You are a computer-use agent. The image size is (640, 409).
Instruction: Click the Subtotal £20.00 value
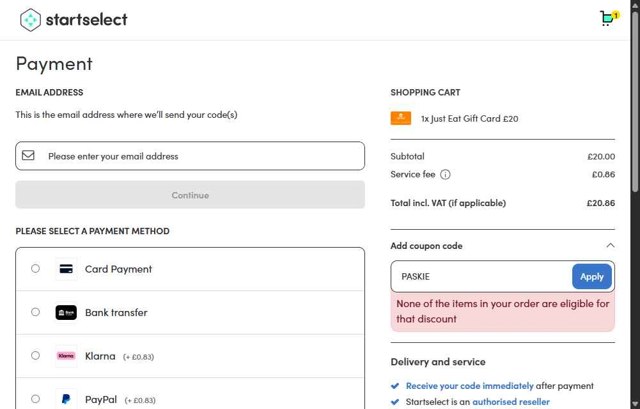pyautogui.click(x=601, y=156)
